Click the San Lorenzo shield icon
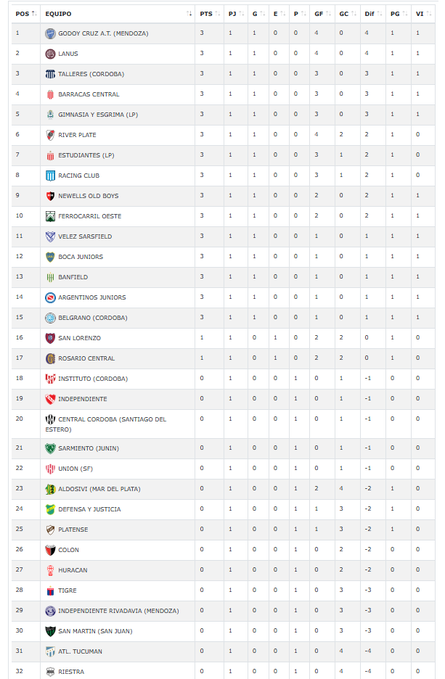Image resolution: width=445 pixels, height=679 pixels. (50, 338)
